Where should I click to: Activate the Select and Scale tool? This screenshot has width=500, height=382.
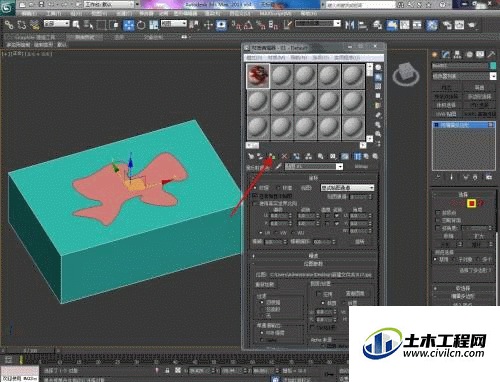click(154, 25)
